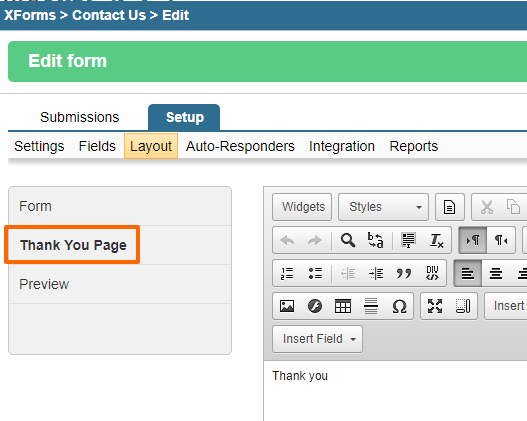Apply block quote formatting
The image size is (527, 421).
tap(403, 273)
